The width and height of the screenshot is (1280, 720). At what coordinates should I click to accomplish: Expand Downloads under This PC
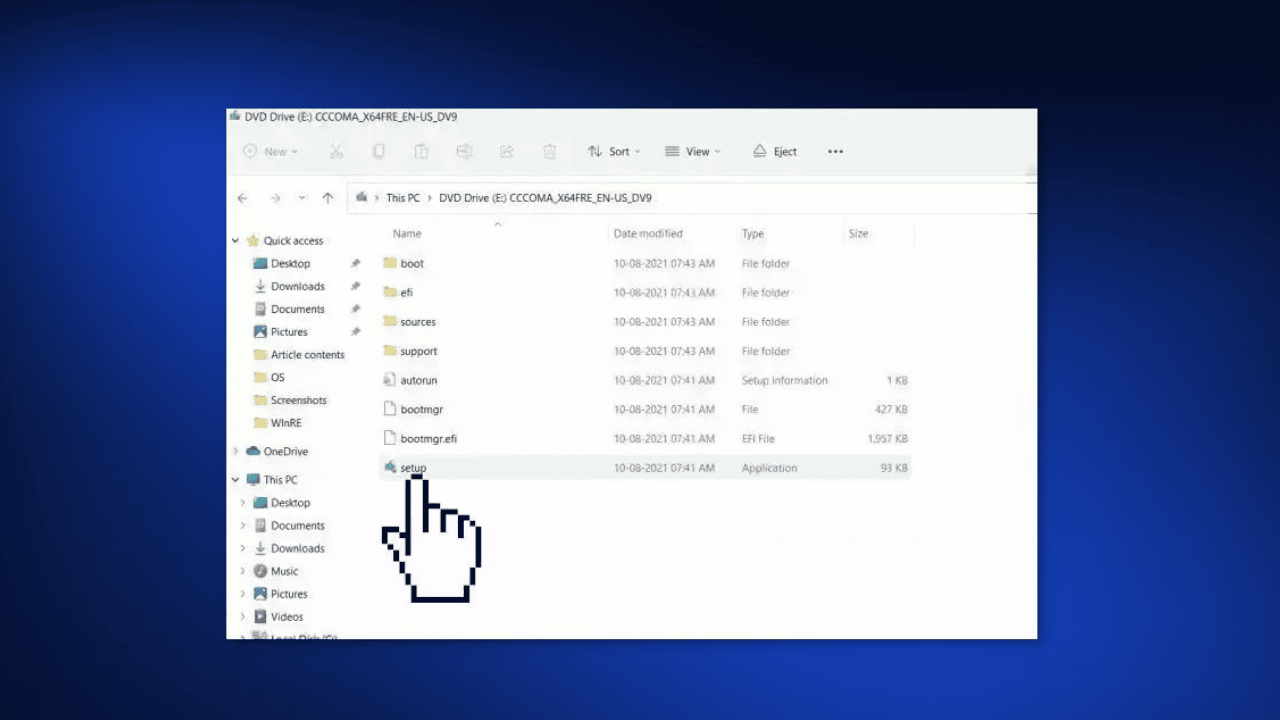coord(243,548)
